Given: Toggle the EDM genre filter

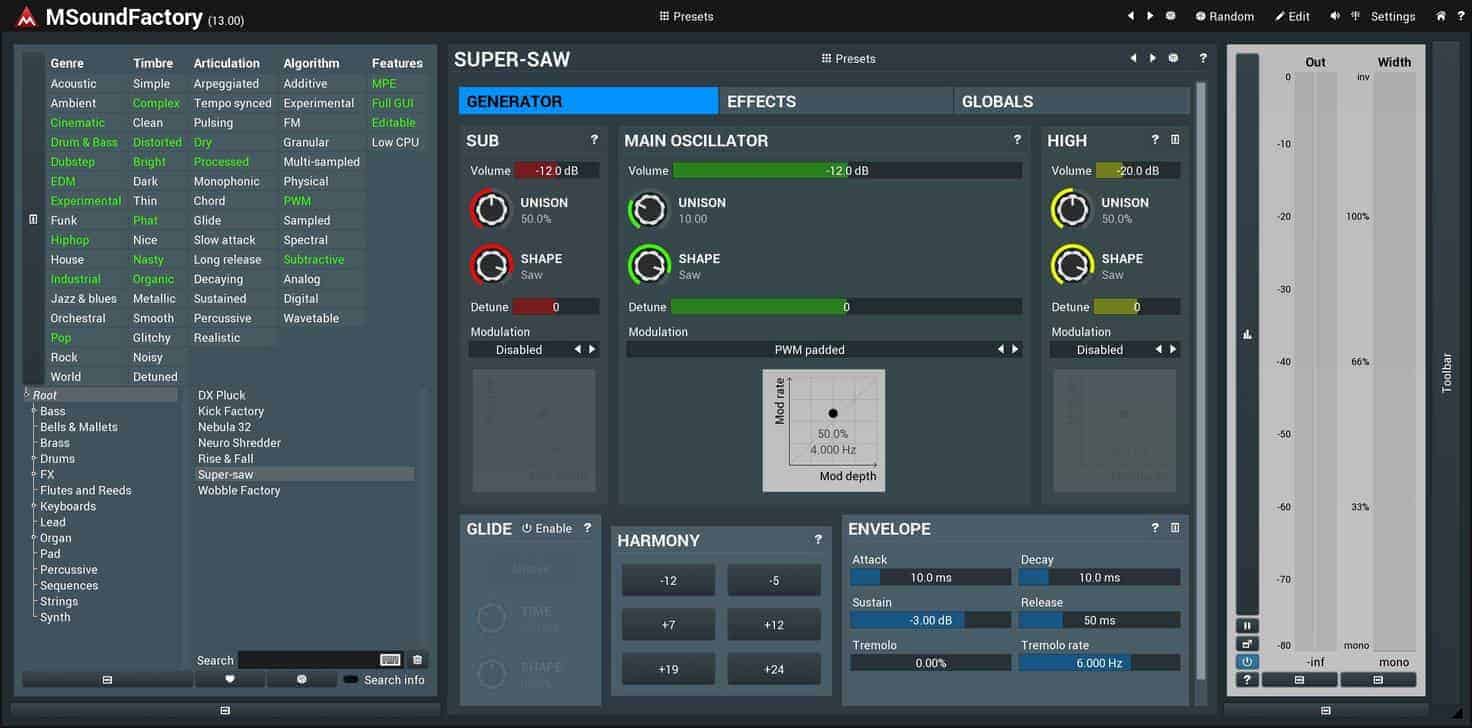Looking at the screenshot, I should click(63, 181).
